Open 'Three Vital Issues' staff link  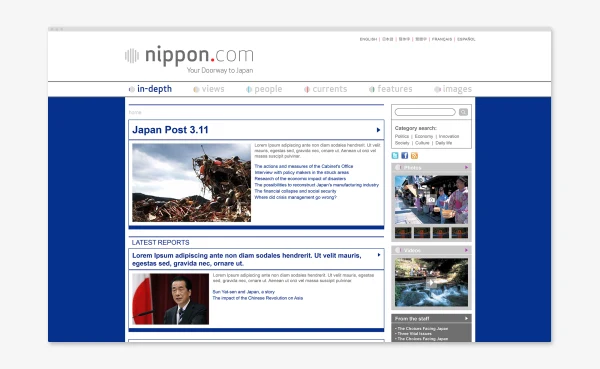pos(414,333)
